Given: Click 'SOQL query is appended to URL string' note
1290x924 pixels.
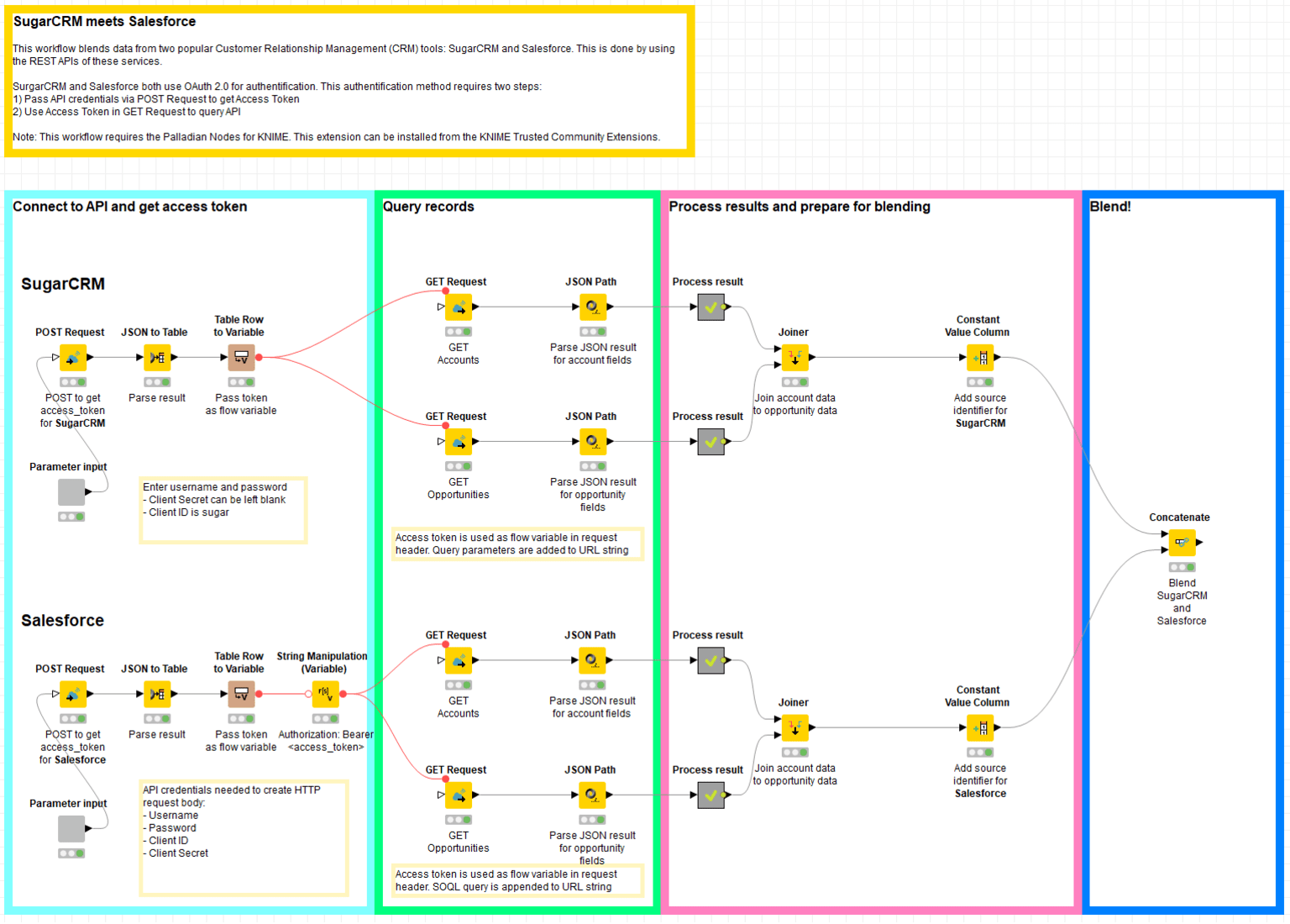Looking at the screenshot, I should 517,880.
